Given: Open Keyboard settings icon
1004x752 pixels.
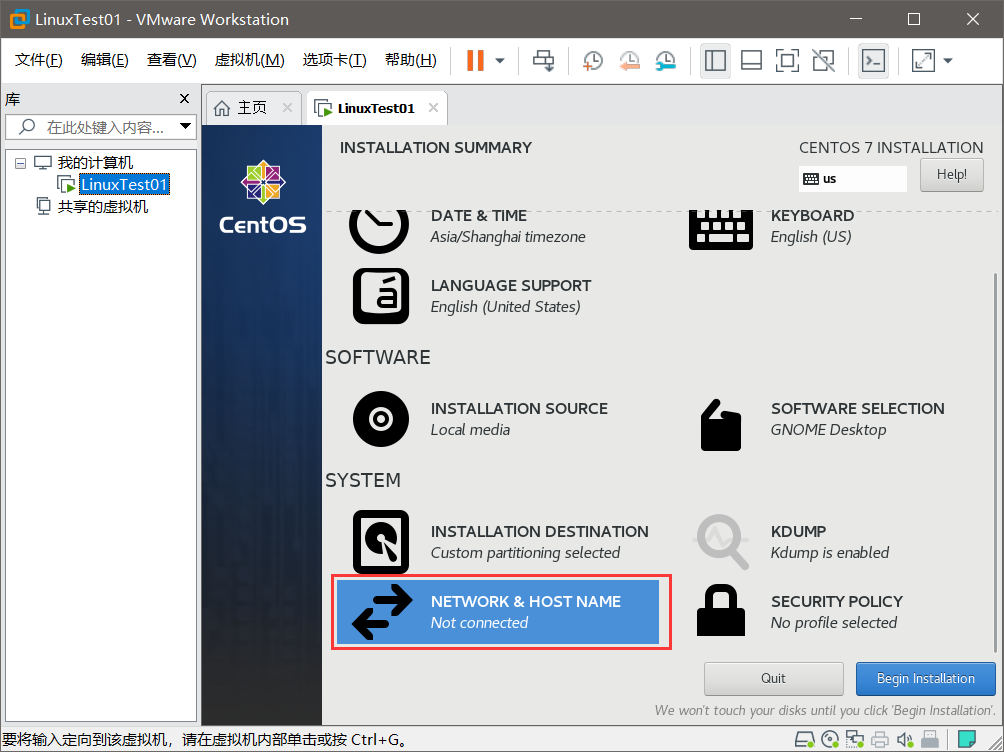Looking at the screenshot, I should (720, 230).
